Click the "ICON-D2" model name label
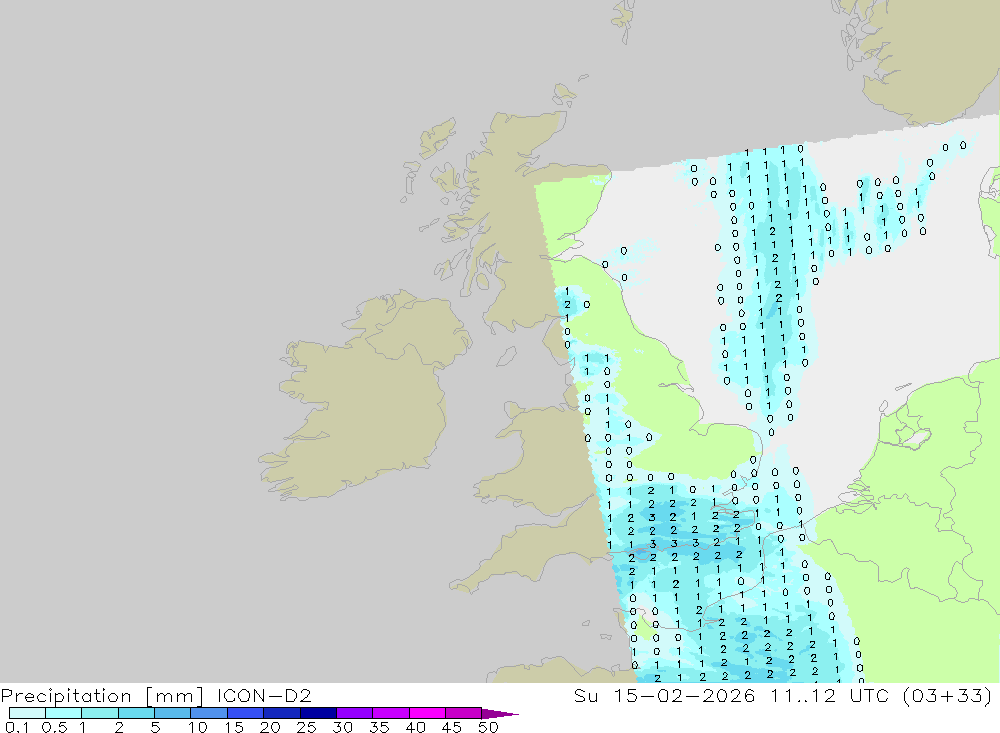The image size is (1000, 733). point(264,695)
